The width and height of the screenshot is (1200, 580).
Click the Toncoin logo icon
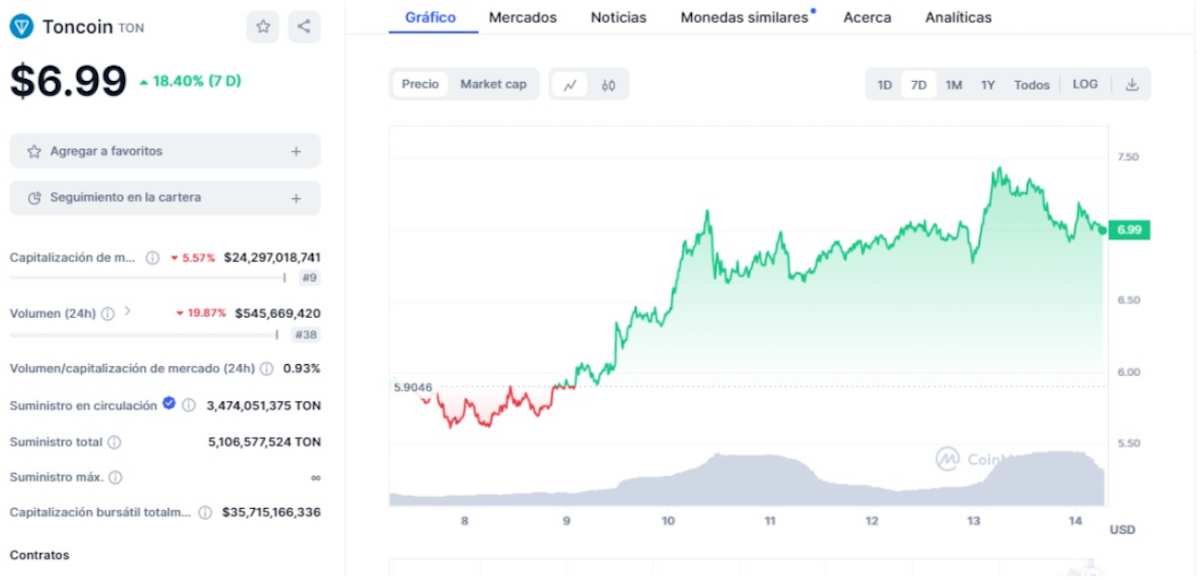[22, 27]
